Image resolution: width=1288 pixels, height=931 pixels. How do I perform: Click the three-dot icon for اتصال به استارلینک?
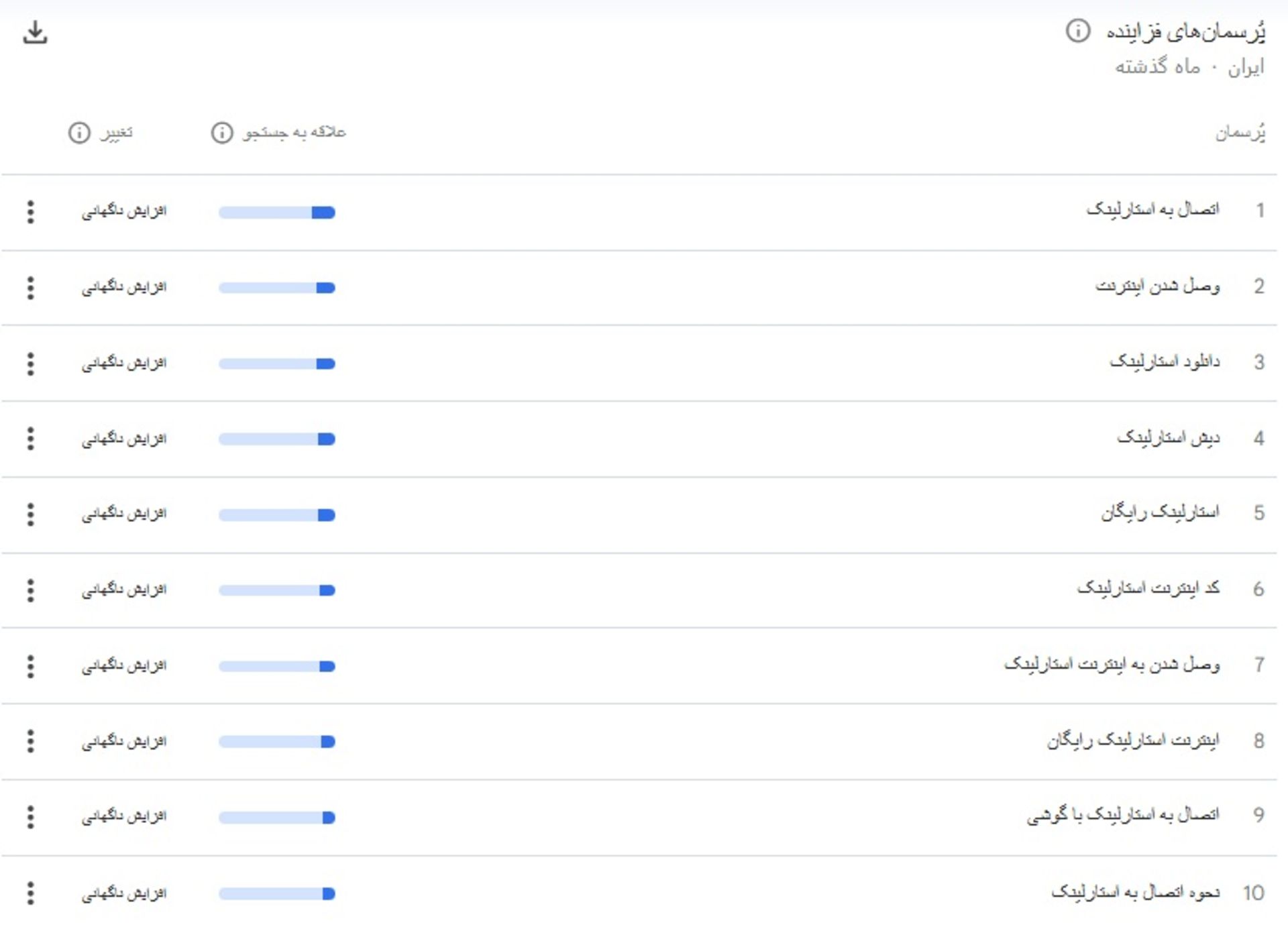click(x=30, y=211)
